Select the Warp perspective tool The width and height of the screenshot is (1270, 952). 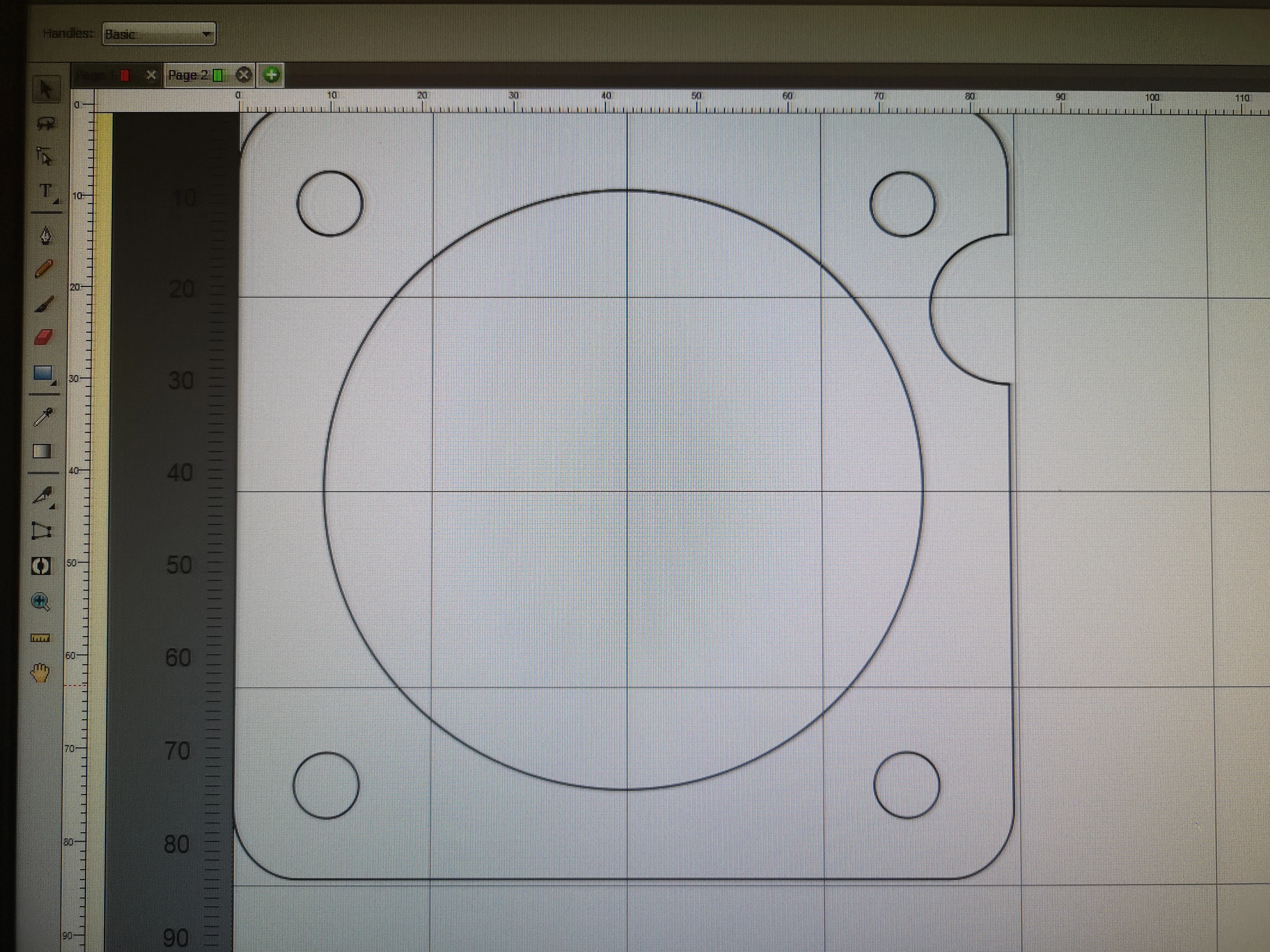coord(41,531)
